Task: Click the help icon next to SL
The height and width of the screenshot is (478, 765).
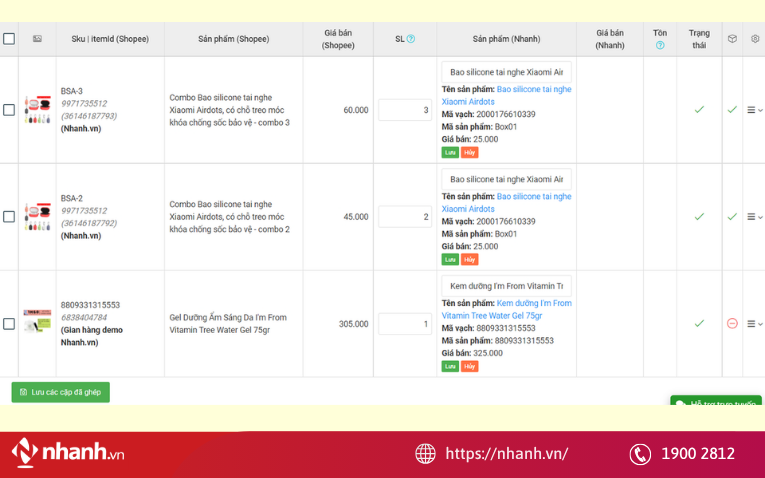Action: 411,39
